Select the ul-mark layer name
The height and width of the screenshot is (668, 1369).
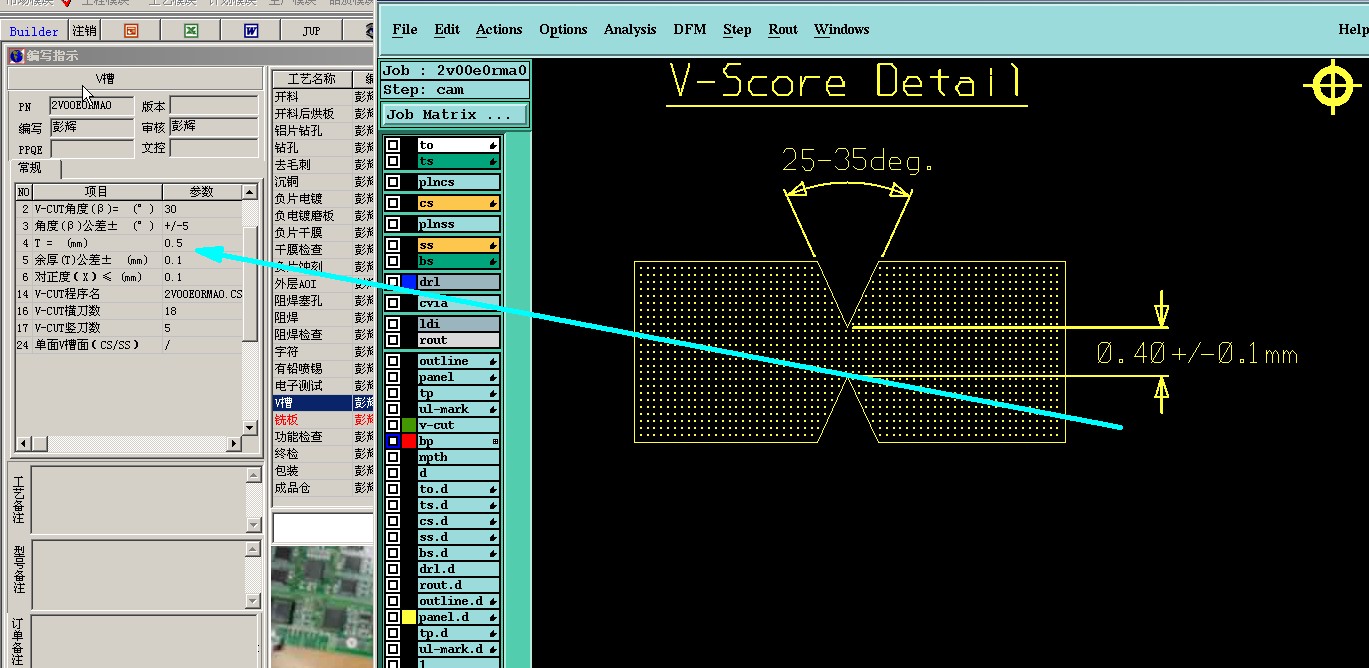(458, 409)
